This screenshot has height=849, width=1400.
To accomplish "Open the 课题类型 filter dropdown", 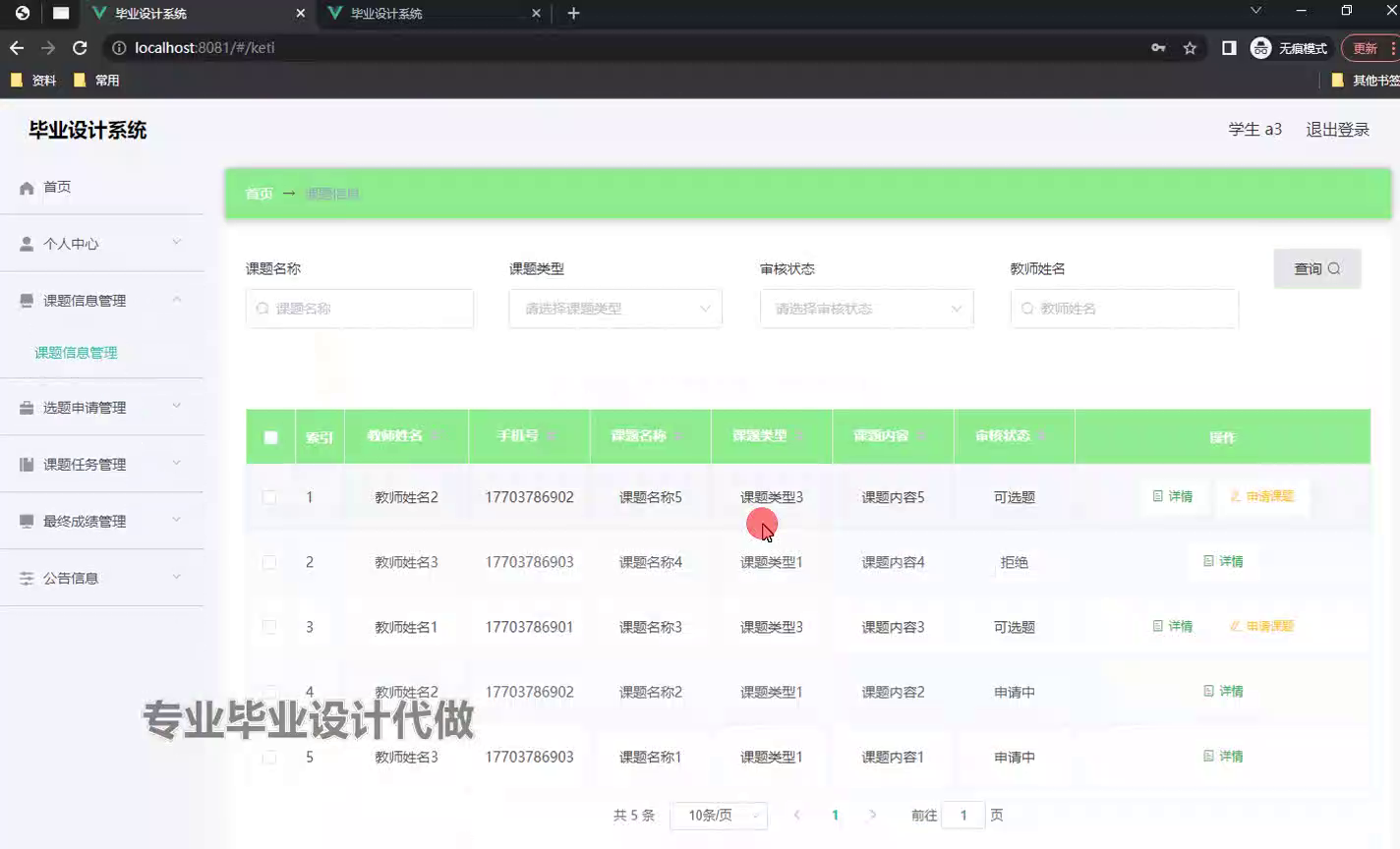I will pos(615,309).
